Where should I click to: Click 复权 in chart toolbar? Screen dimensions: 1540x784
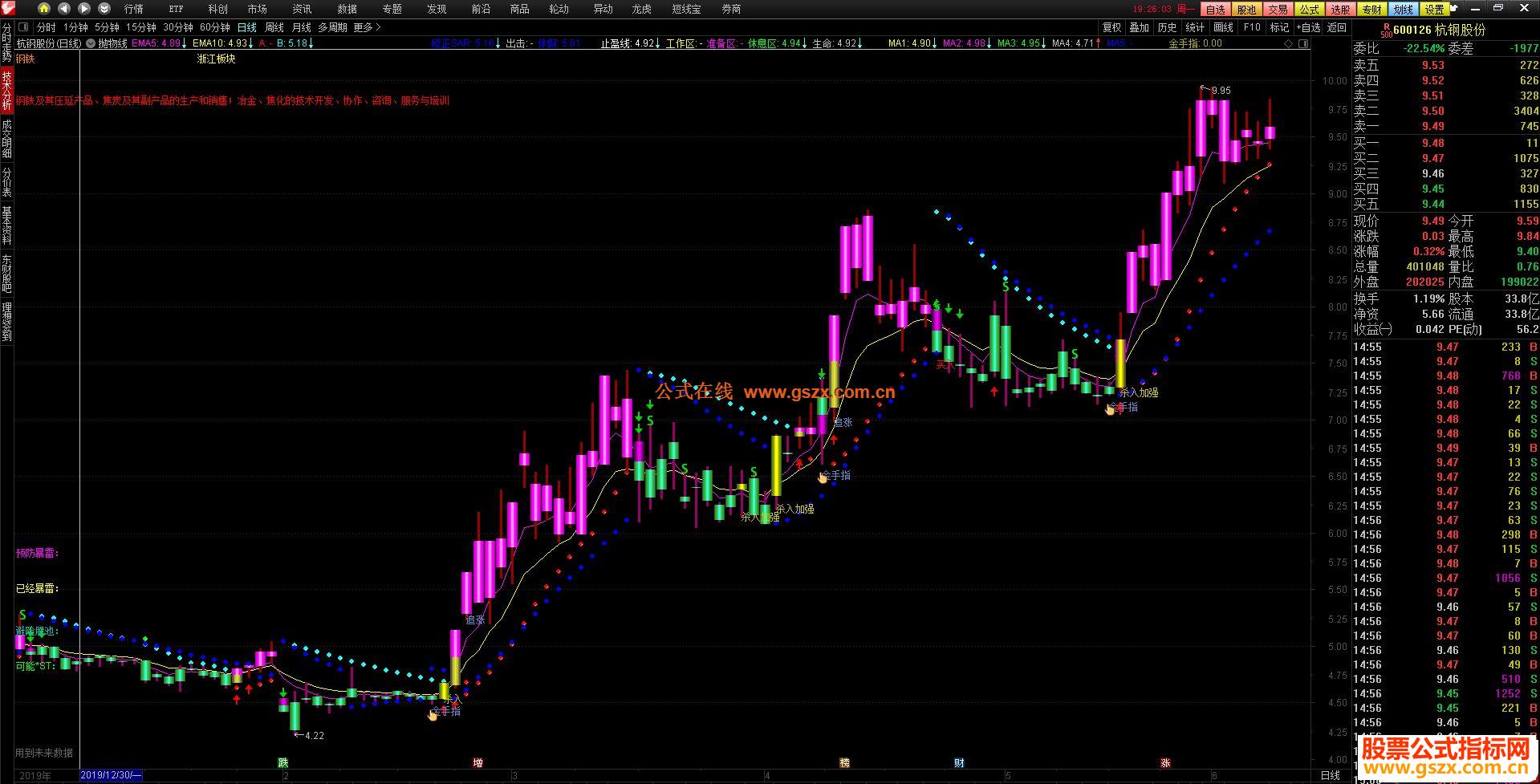(1111, 27)
